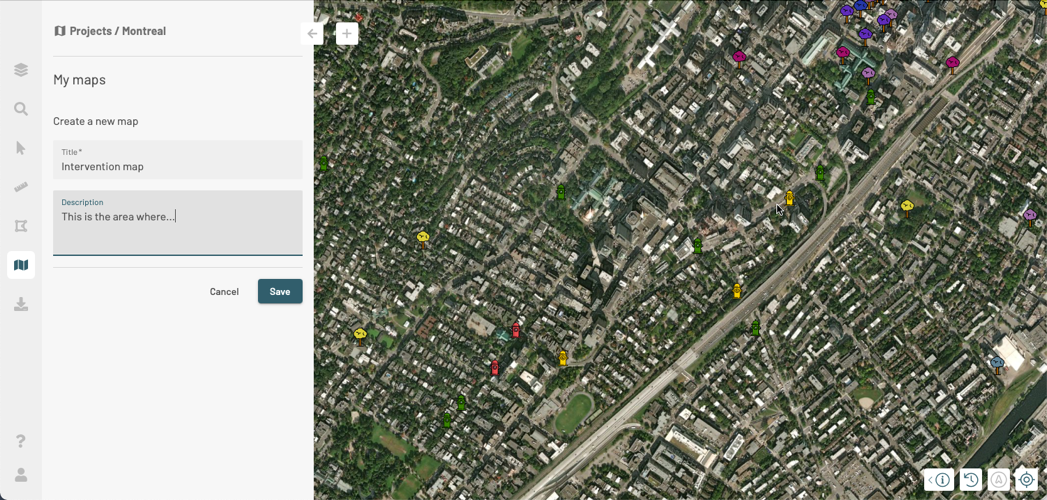Collapse the side panel with the back arrow
The height and width of the screenshot is (500, 1047).
312,33
